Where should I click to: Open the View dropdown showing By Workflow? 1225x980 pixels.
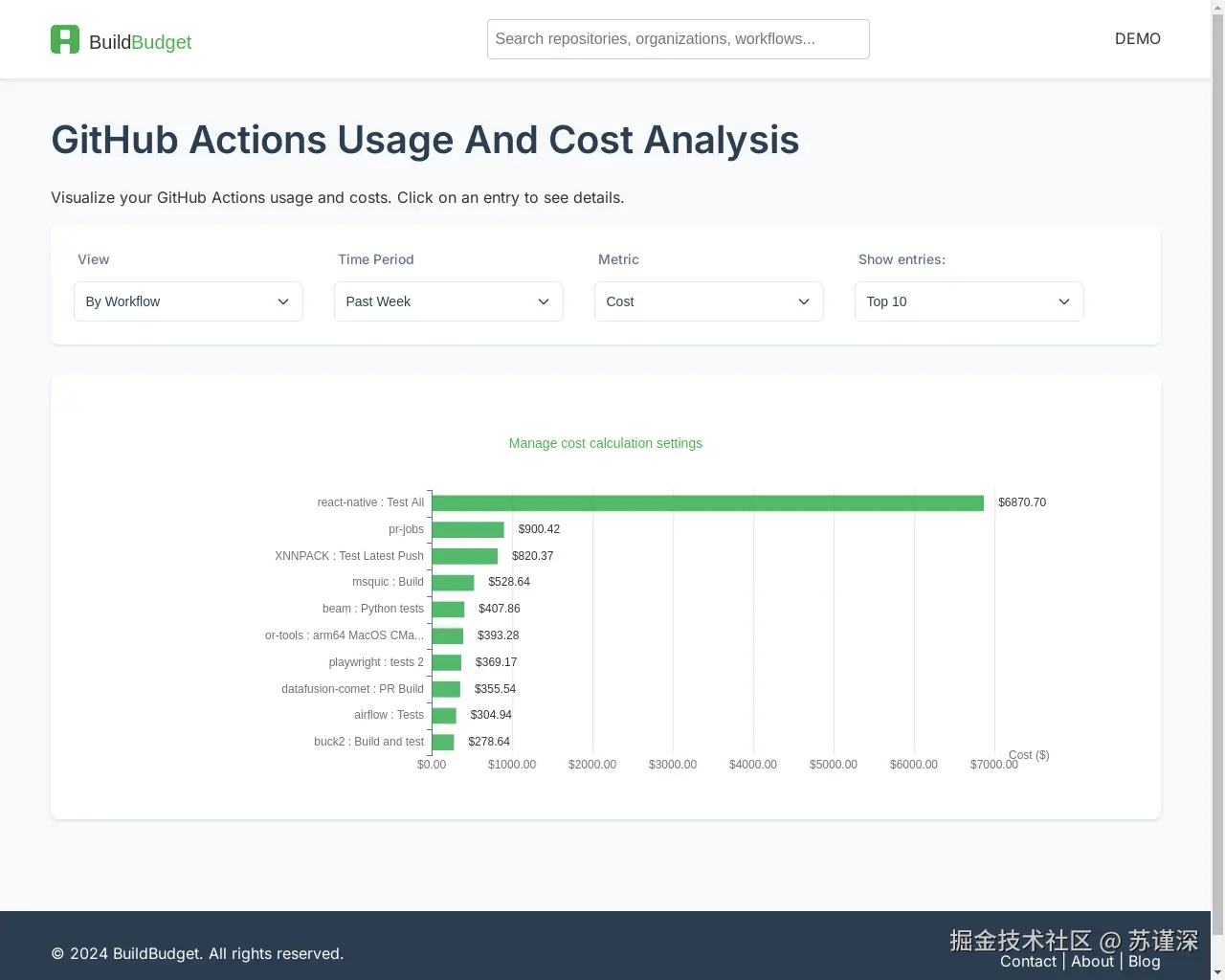(x=188, y=301)
